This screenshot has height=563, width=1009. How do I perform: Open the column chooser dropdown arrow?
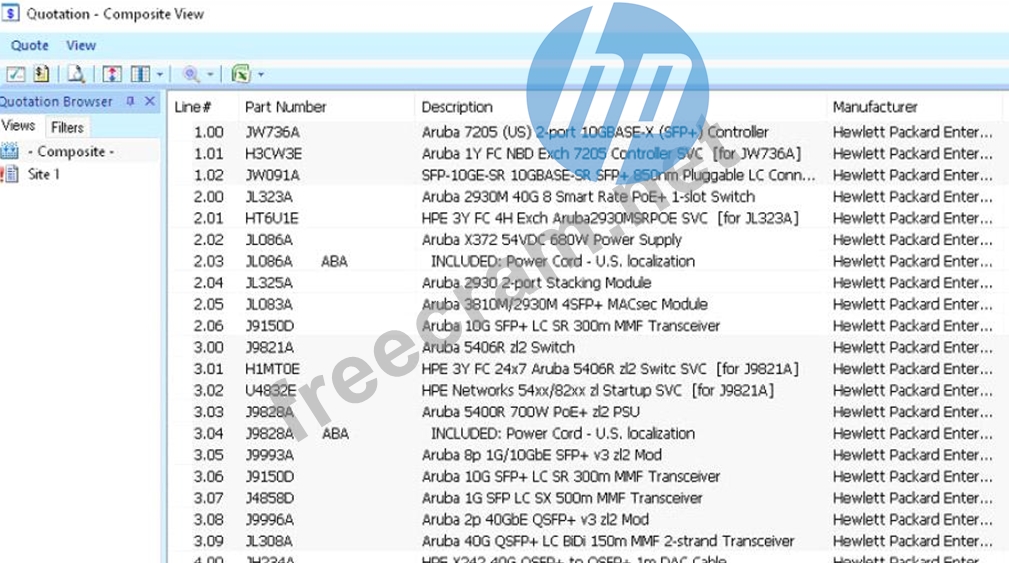(x=160, y=75)
